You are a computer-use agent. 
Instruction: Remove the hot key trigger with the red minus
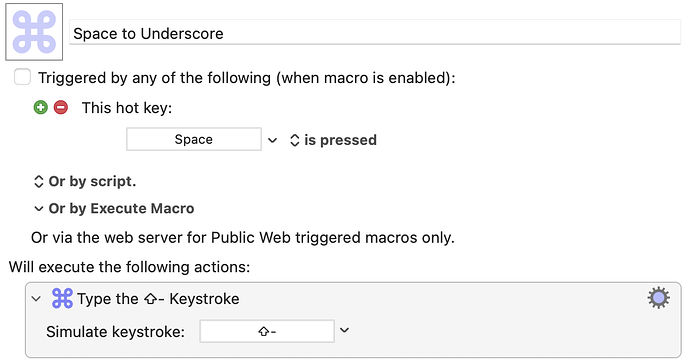tap(61, 107)
